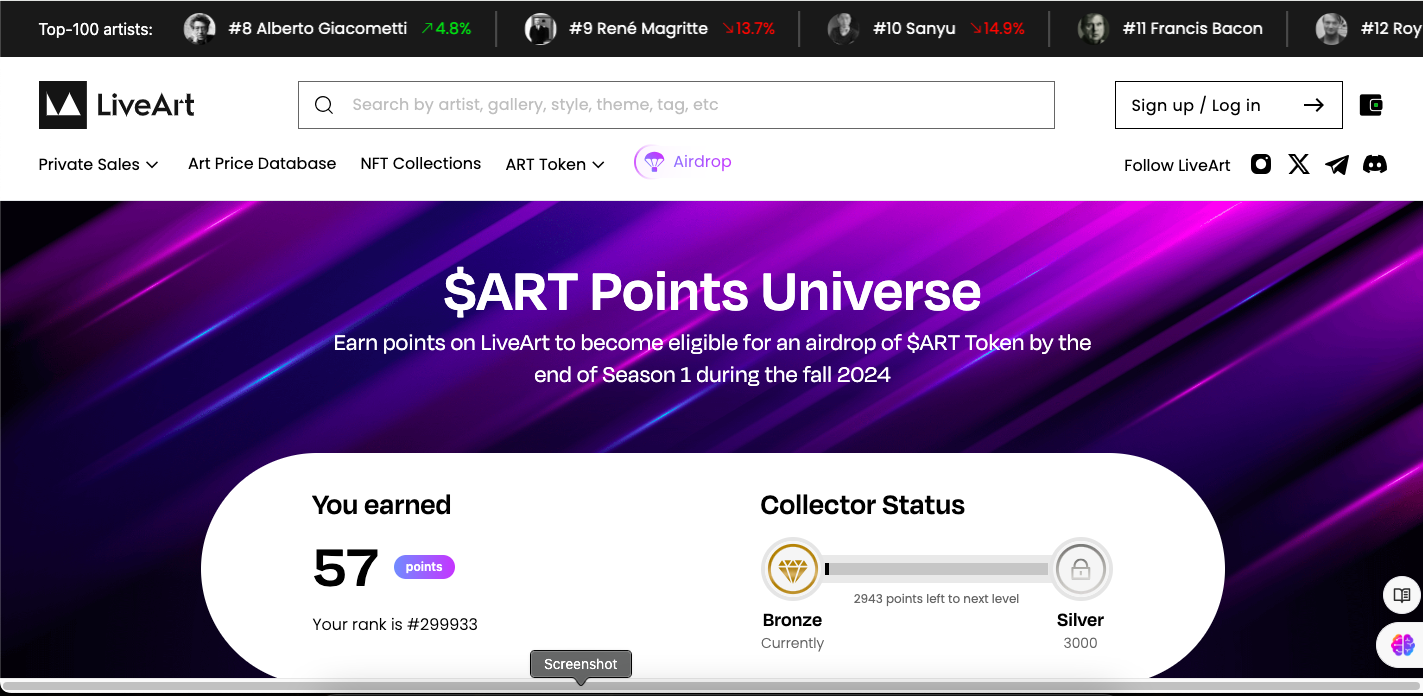Screen dimensions: 1423x696
Task: Click the "Follow LiveArt" label
Action: [x=1177, y=165]
